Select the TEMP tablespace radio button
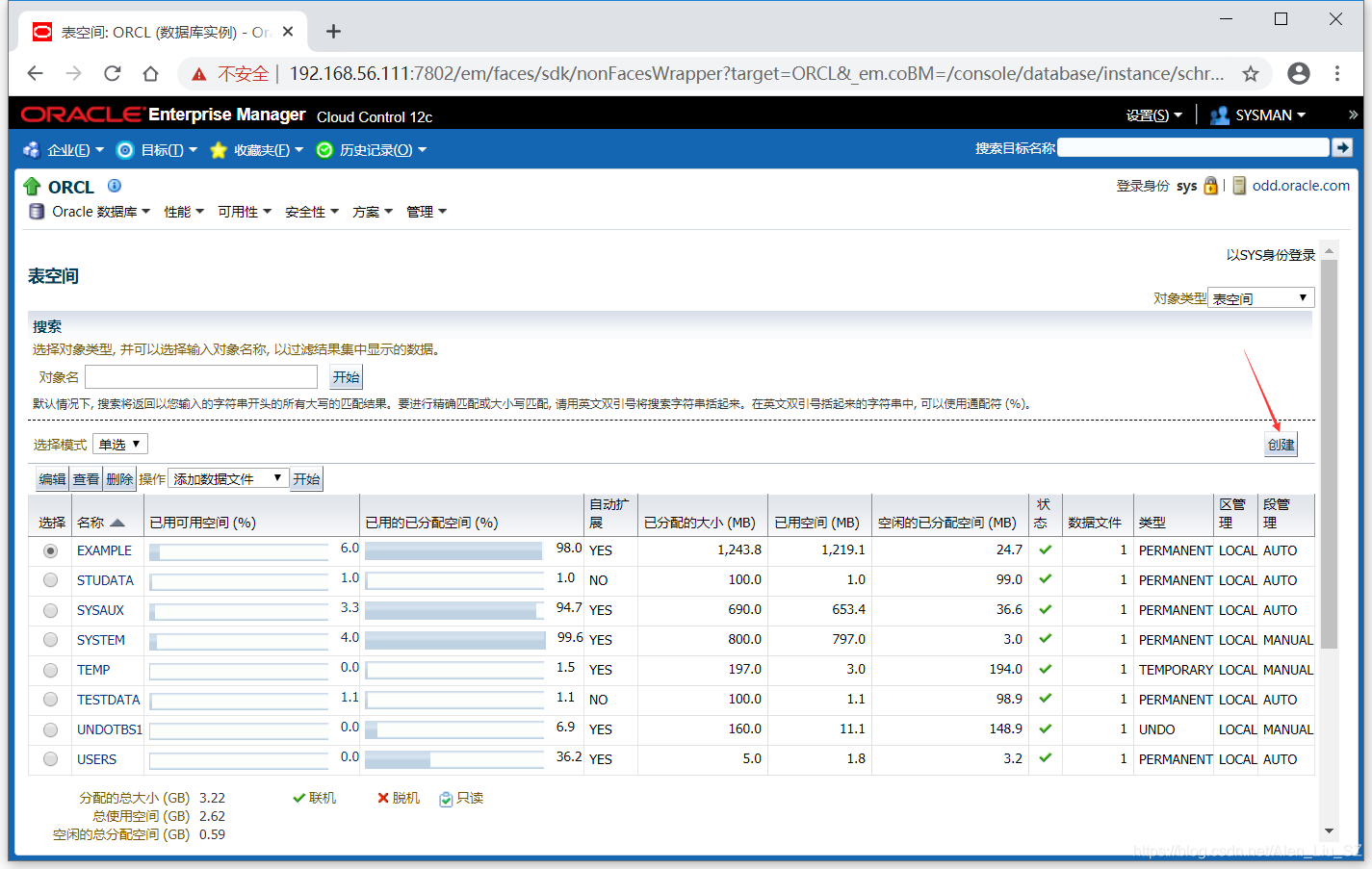 [51, 670]
